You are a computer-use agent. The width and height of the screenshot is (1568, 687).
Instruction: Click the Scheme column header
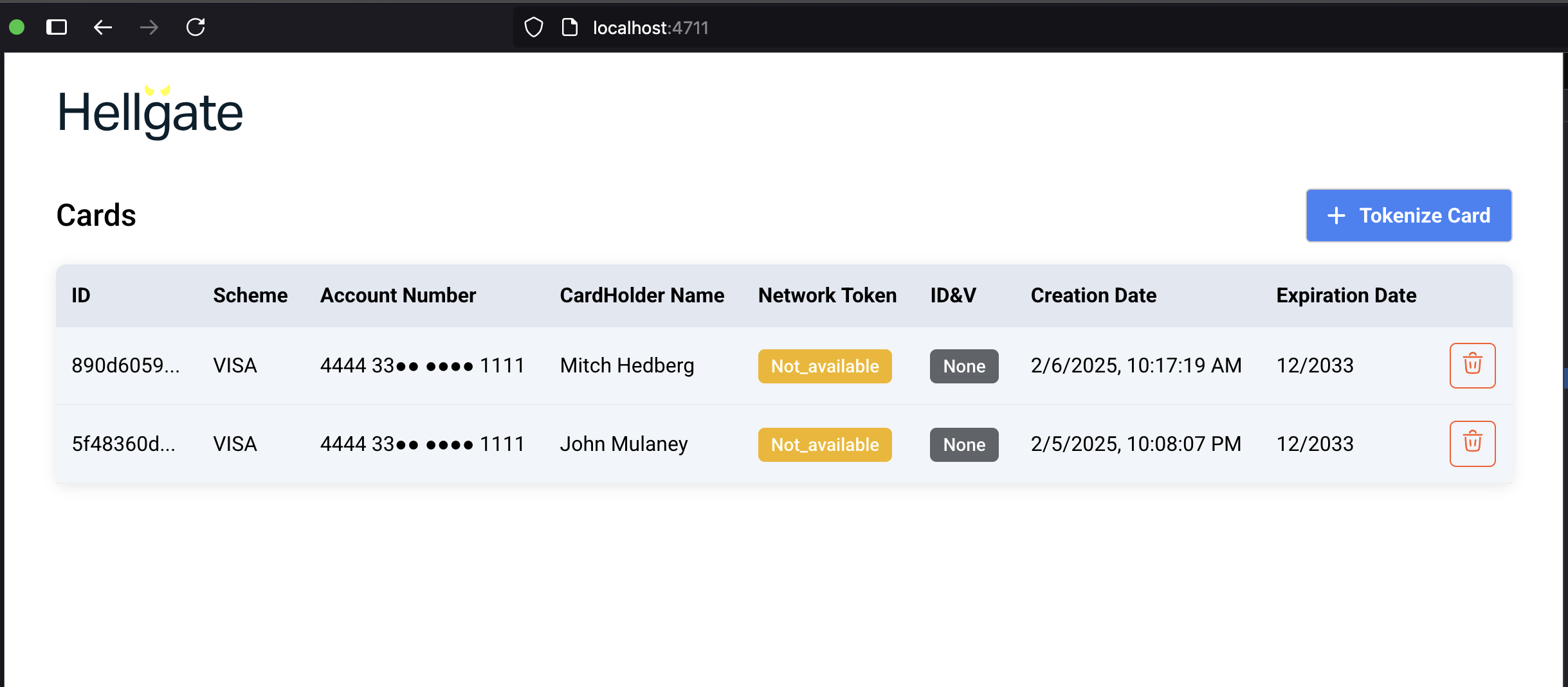[x=250, y=295]
